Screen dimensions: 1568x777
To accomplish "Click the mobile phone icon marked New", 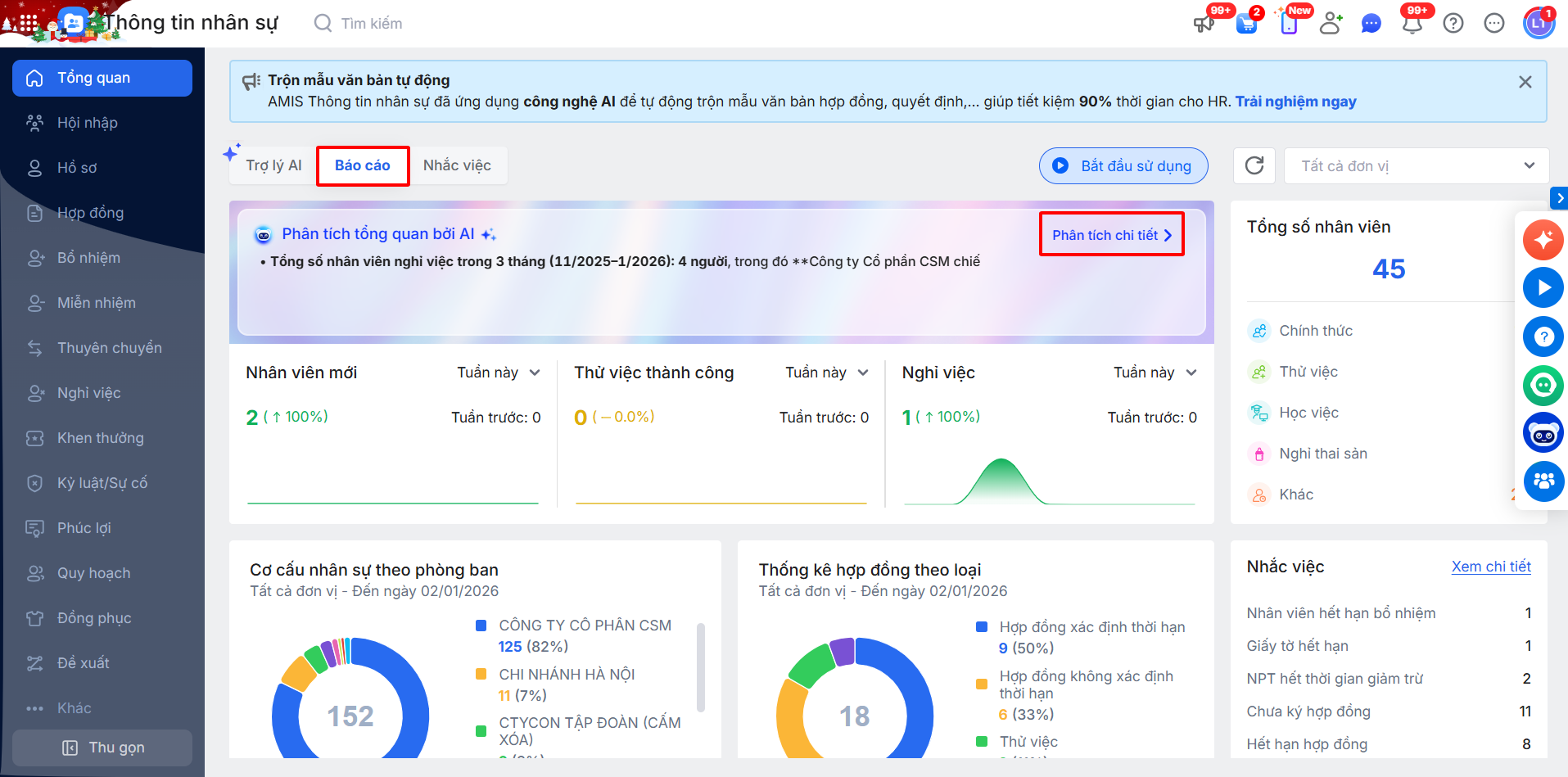I will [x=1289, y=24].
